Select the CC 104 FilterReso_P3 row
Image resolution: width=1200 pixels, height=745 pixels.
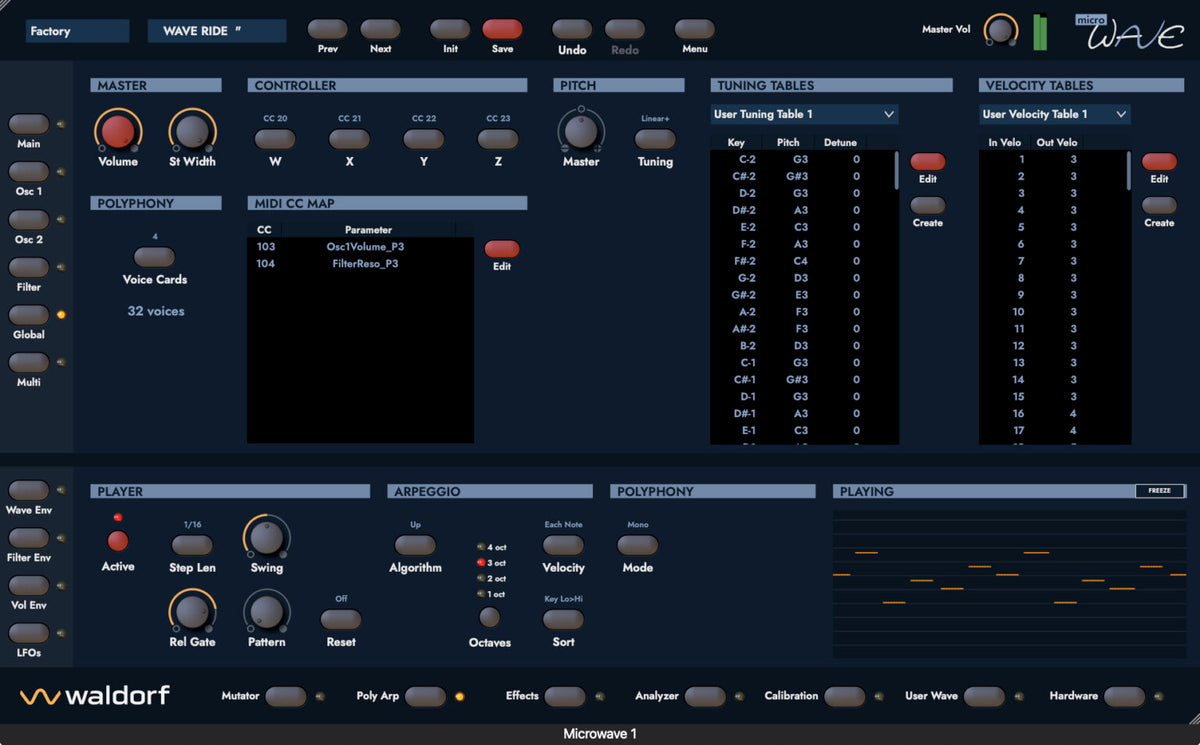coord(360,264)
